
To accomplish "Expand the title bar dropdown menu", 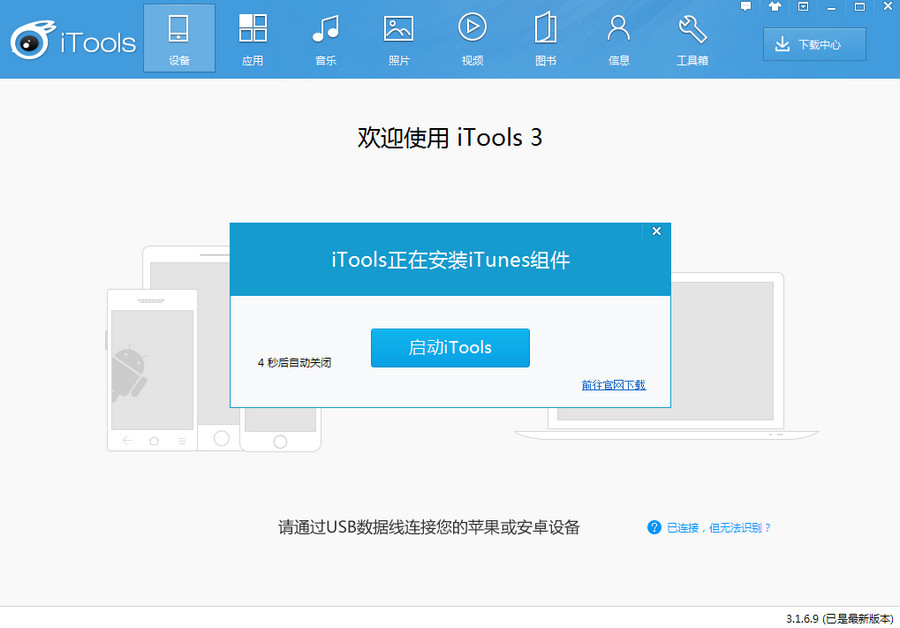I will (804, 7).
